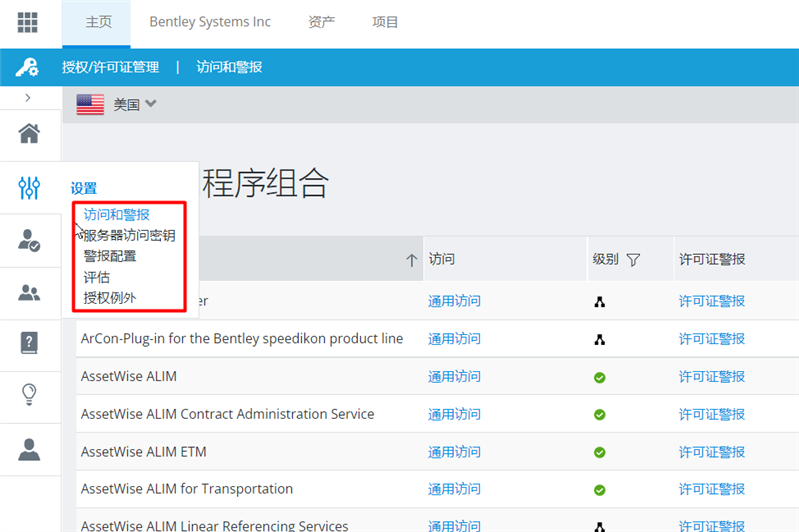Click the license key icon in header

pyautogui.click(x=27, y=67)
